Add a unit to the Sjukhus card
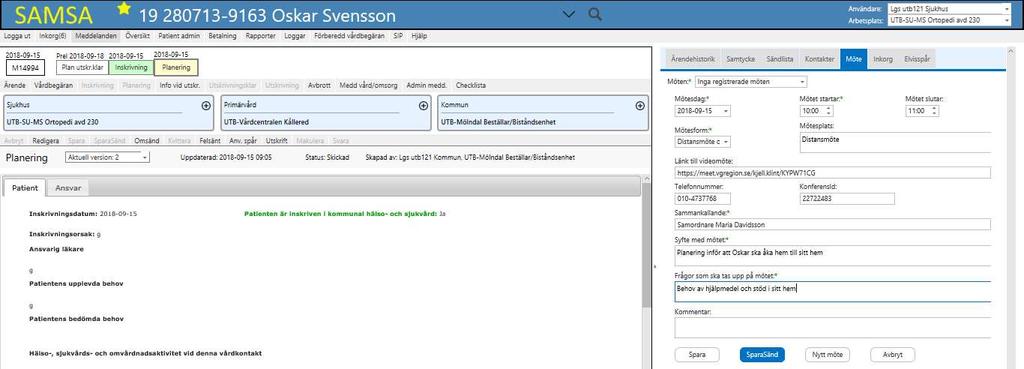 click(x=206, y=105)
